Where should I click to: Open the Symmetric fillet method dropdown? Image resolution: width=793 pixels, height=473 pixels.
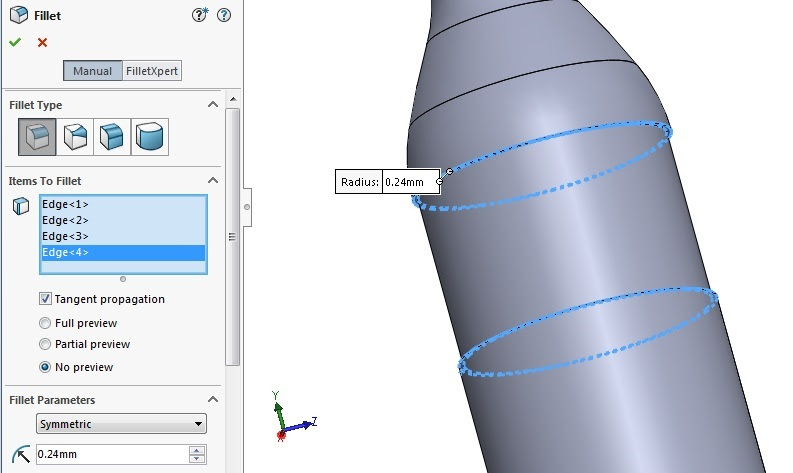click(121, 424)
